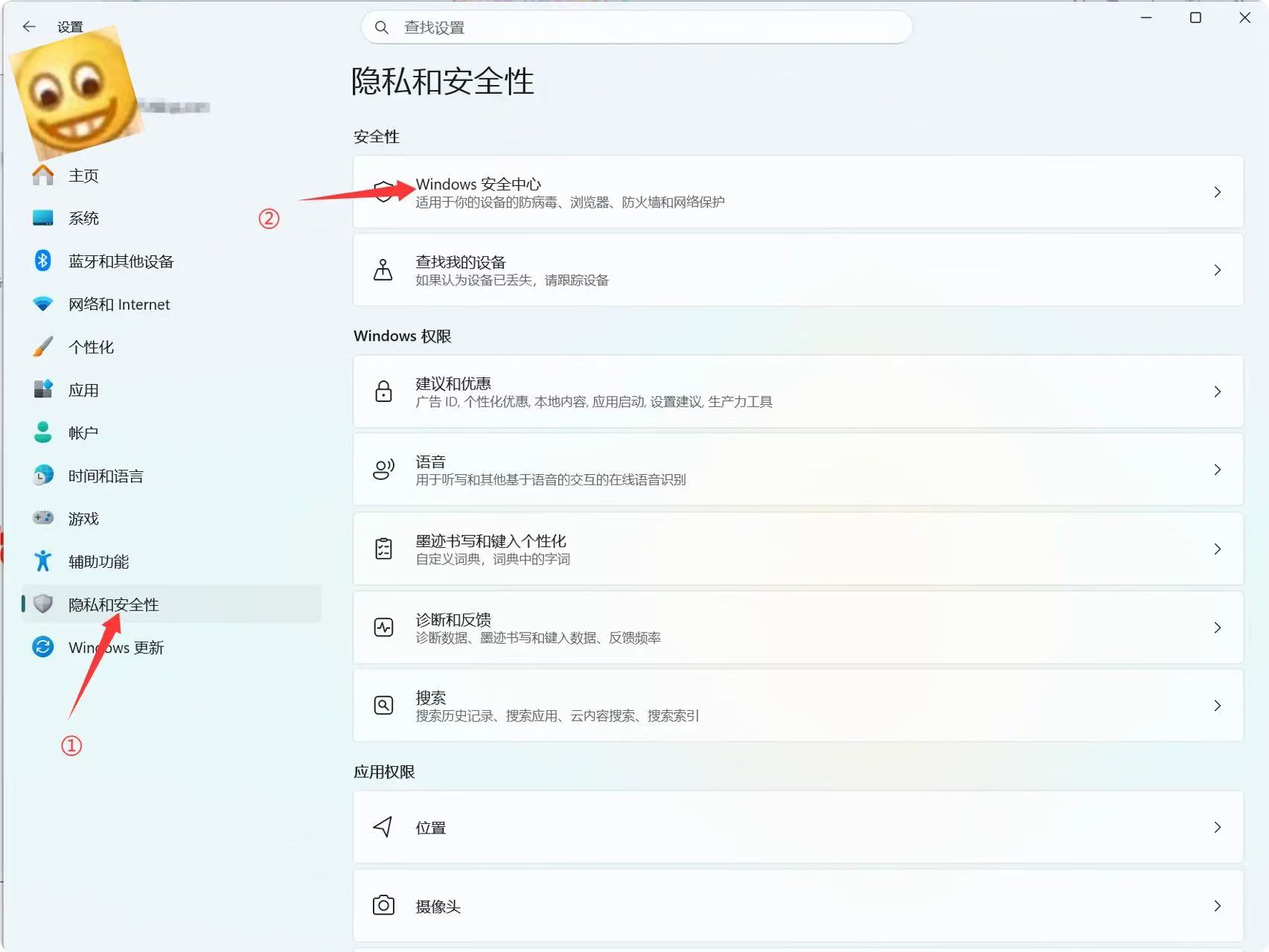Click the 时间和语言 globe clock icon
Image resolution: width=1269 pixels, height=952 pixels.
(43, 475)
